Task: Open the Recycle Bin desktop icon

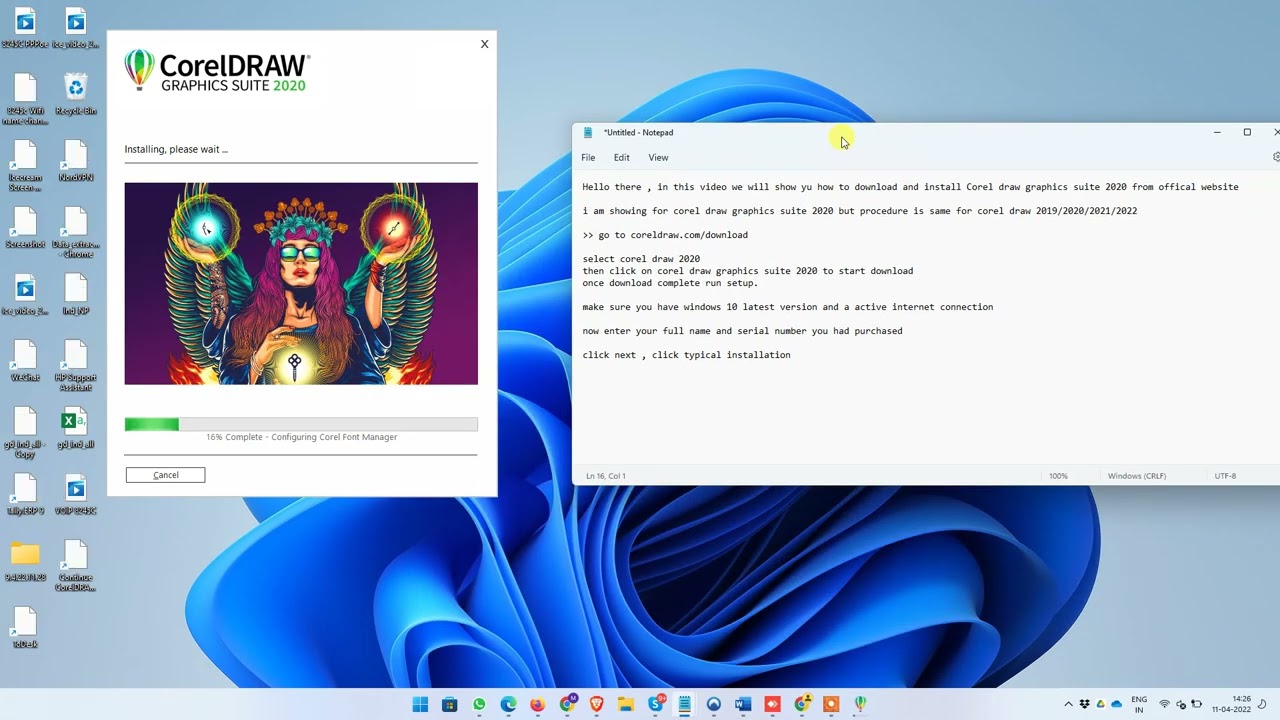Action: 76,94
